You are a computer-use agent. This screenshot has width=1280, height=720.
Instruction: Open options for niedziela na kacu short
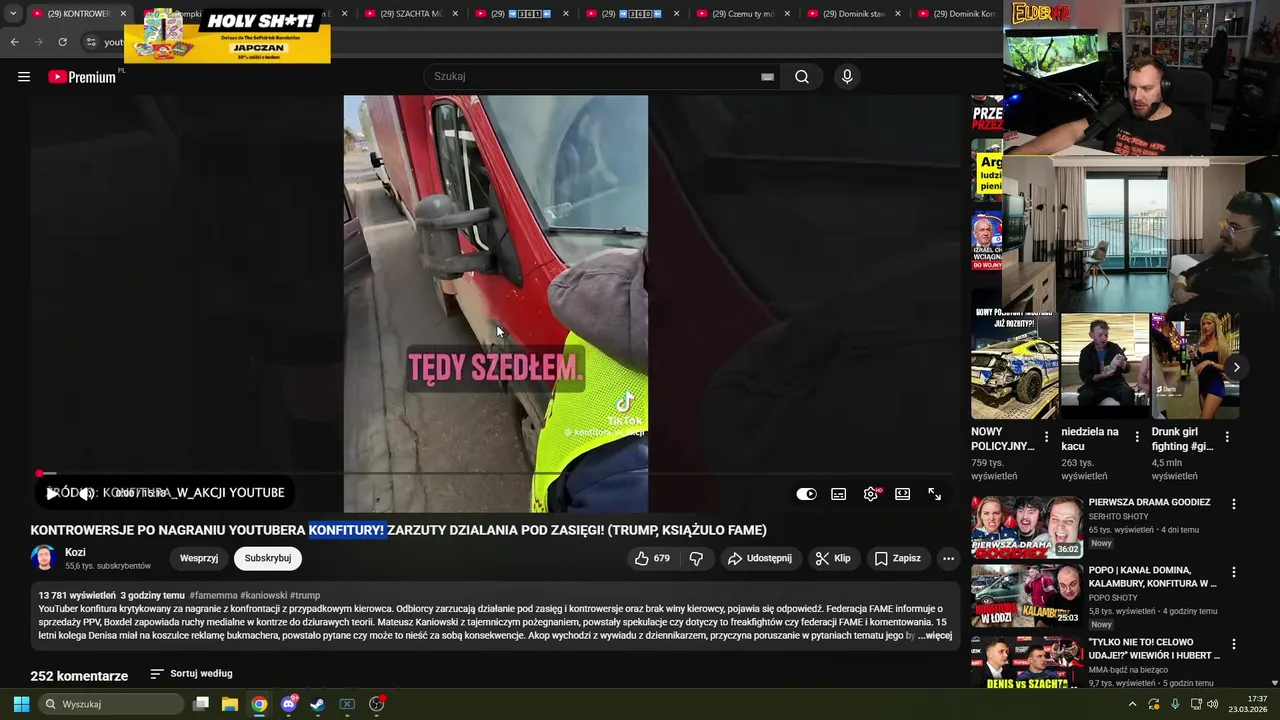pos(1137,437)
